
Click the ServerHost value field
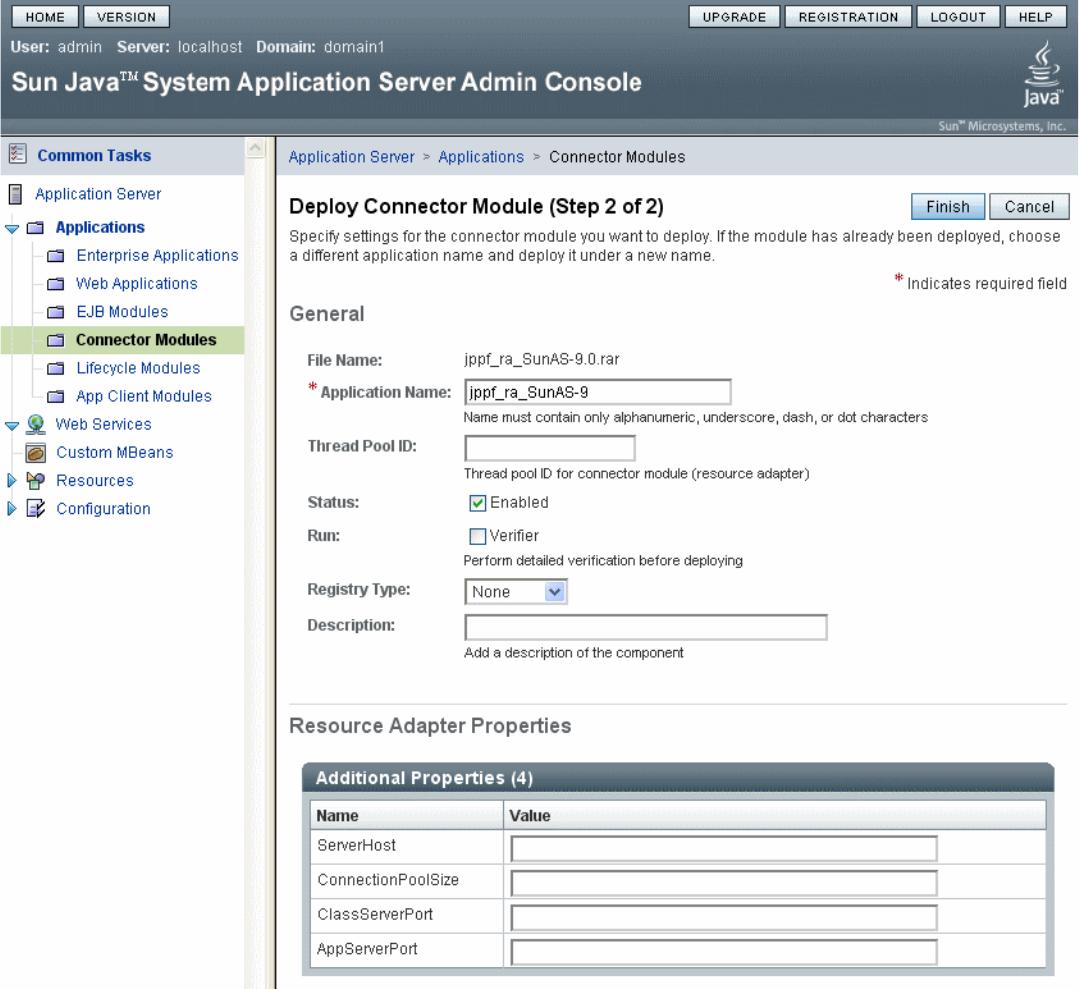[x=724, y=849]
